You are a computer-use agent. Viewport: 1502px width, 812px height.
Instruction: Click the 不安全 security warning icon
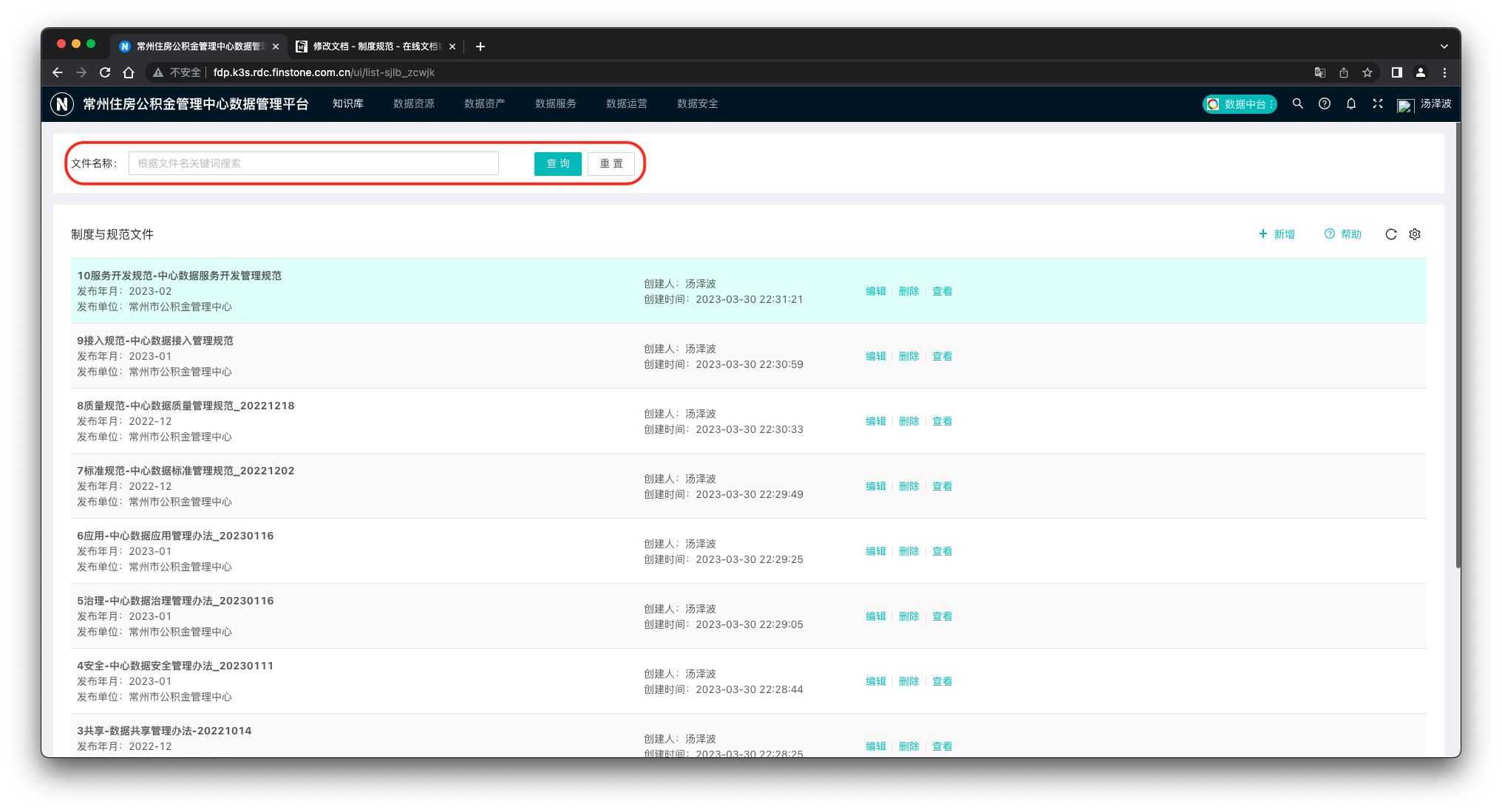[157, 72]
